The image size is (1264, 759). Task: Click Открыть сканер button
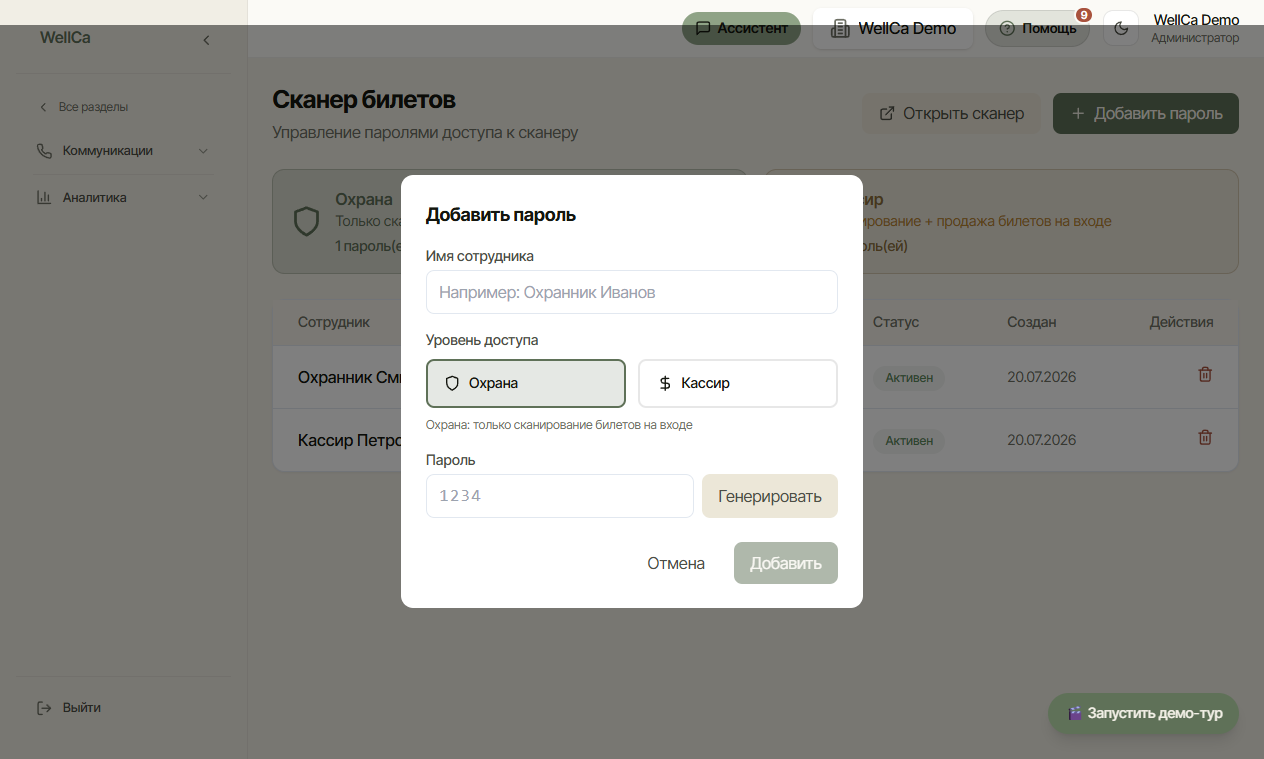pyautogui.click(x=952, y=114)
